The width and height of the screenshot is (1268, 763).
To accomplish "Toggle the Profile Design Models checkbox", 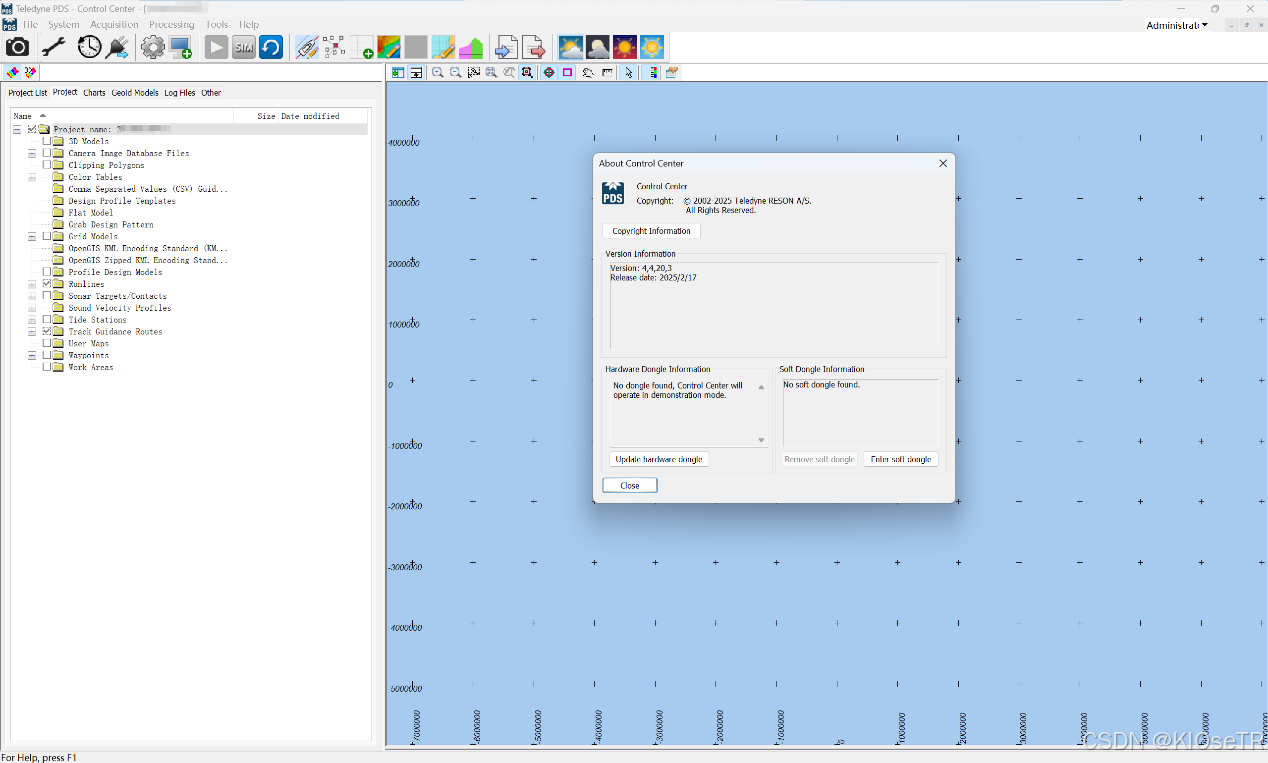I will 47,272.
